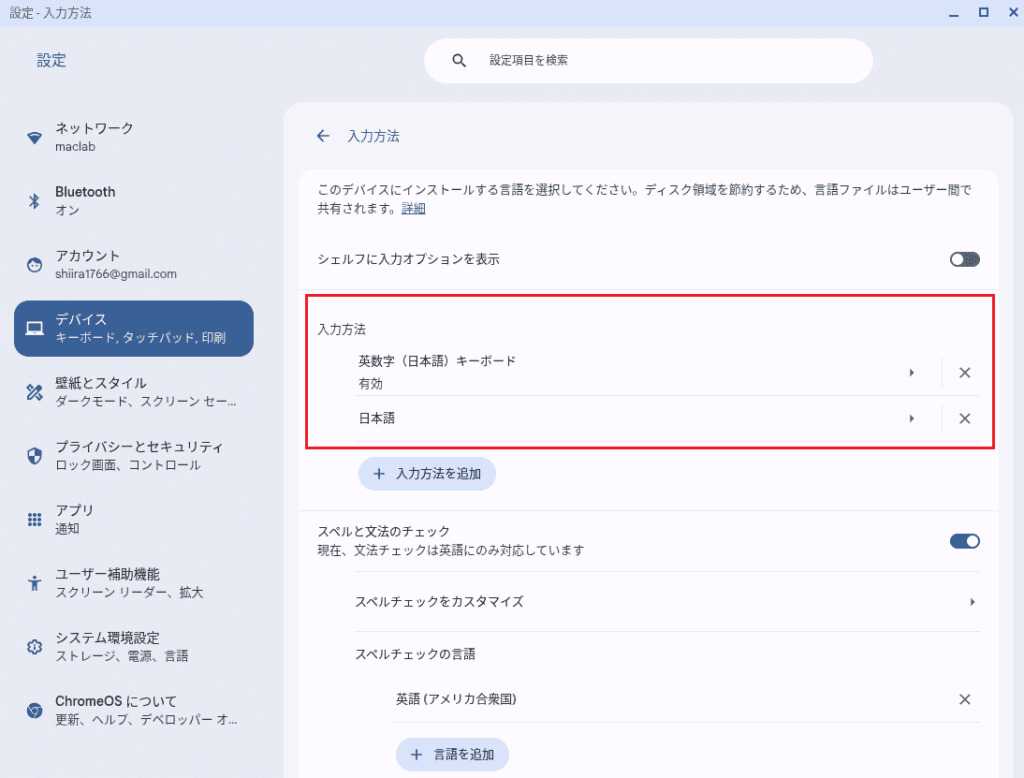Open Bluetooth settings section
The image size is (1024, 778).
click(134, 201)
